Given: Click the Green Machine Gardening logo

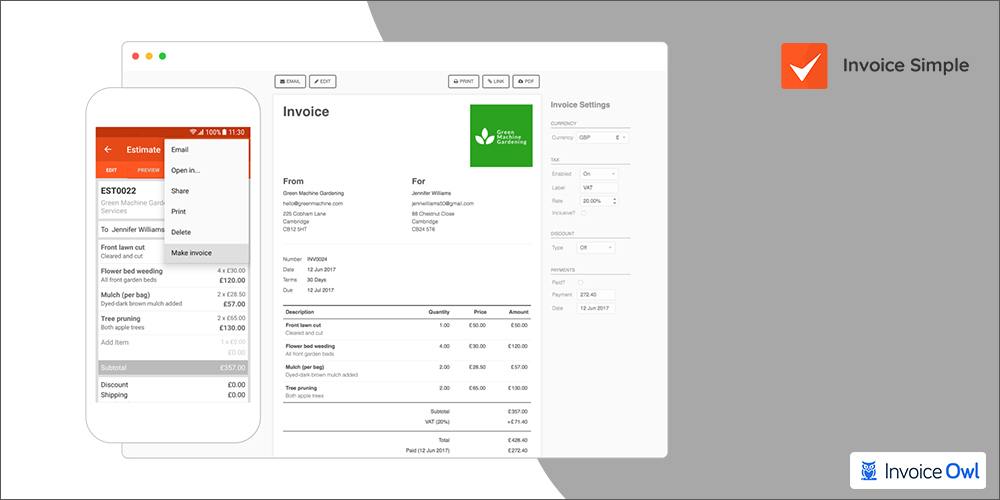Looking at the screenshot, I should (503, 135).
